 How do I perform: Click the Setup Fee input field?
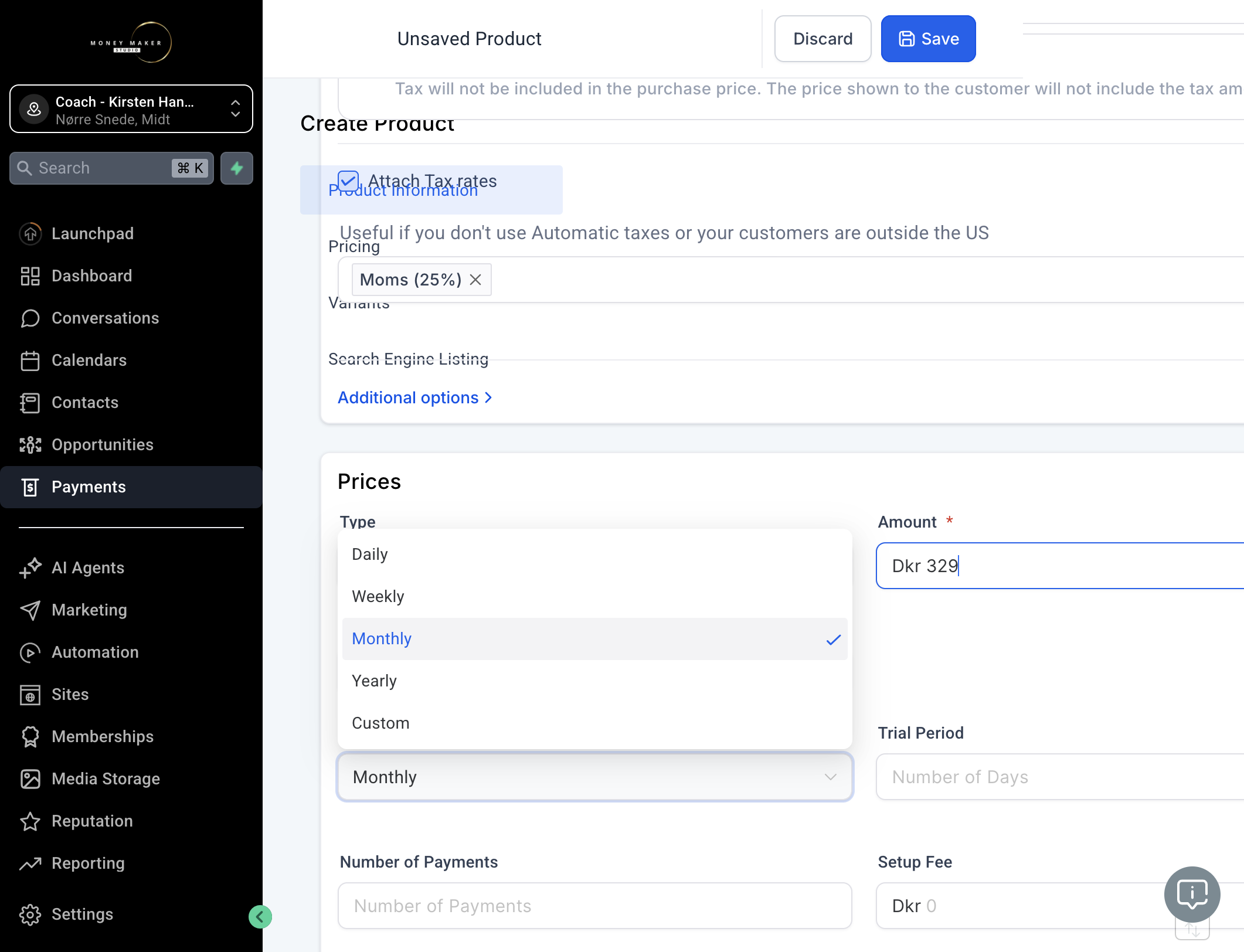(x=1060, y=906)
